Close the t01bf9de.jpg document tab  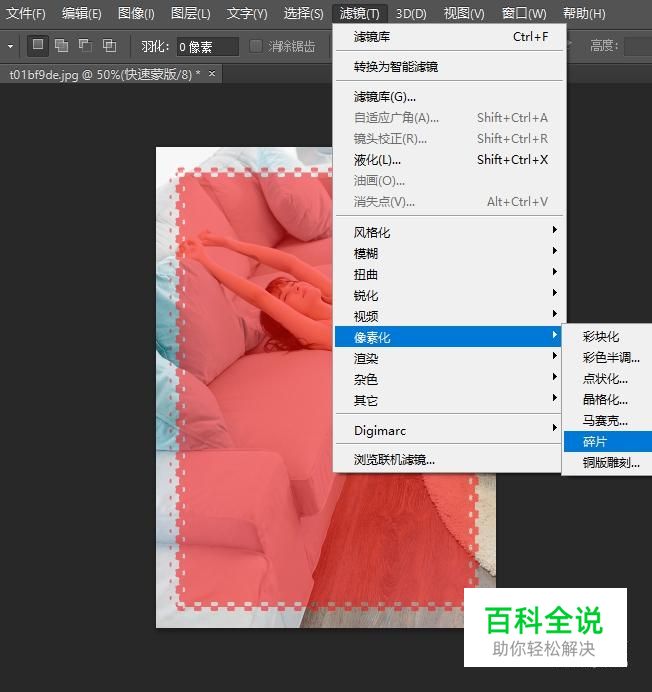point(212,73)
